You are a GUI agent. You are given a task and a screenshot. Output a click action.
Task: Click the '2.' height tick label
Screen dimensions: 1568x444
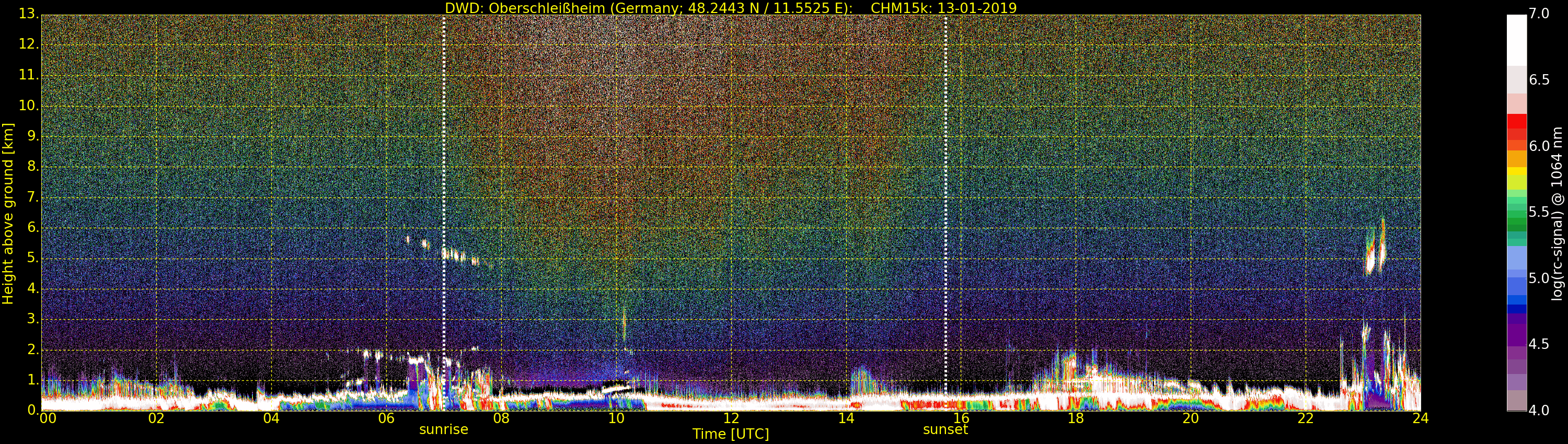[x=32, y=349]
